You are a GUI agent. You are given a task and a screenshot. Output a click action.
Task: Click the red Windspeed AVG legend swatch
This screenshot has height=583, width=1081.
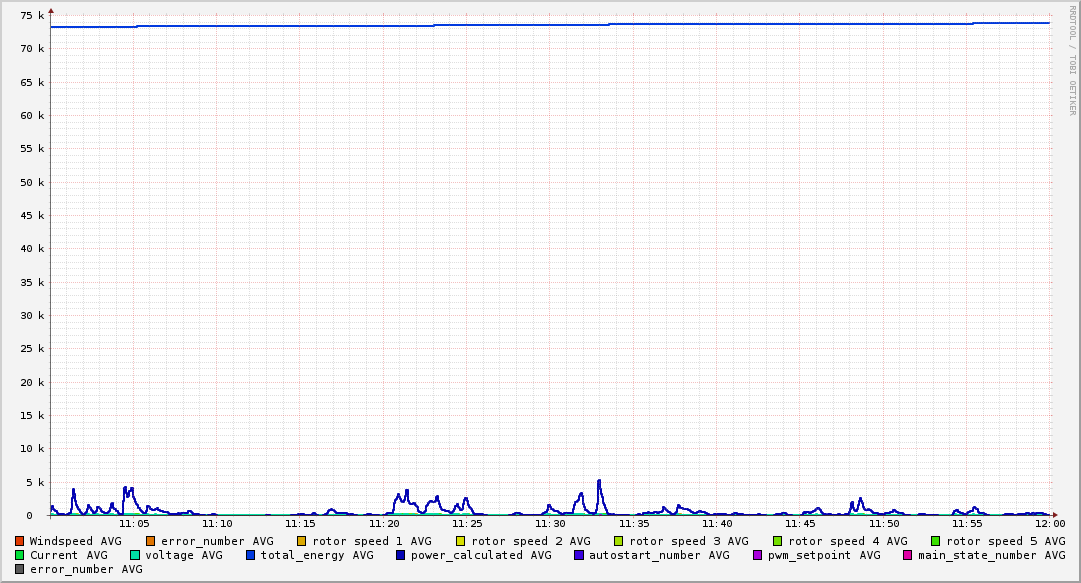tap(19, 541)
